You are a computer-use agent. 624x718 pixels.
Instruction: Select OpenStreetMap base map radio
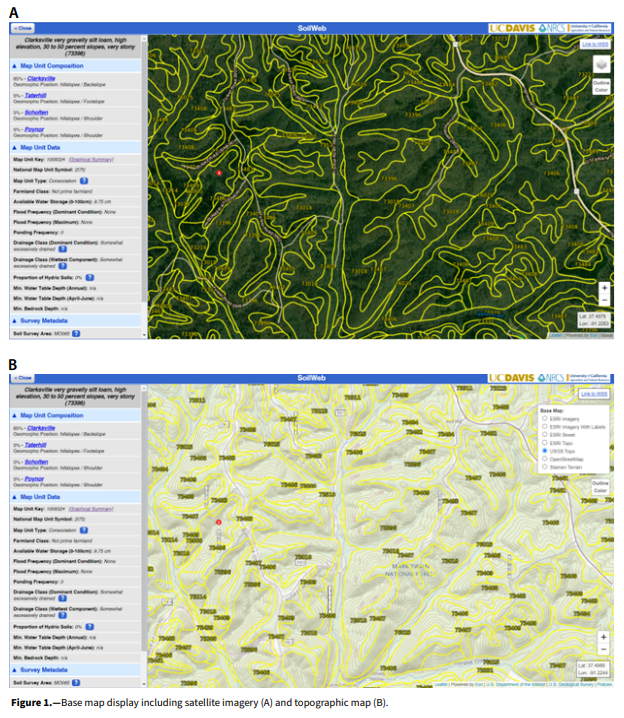[x=545, y=459]
